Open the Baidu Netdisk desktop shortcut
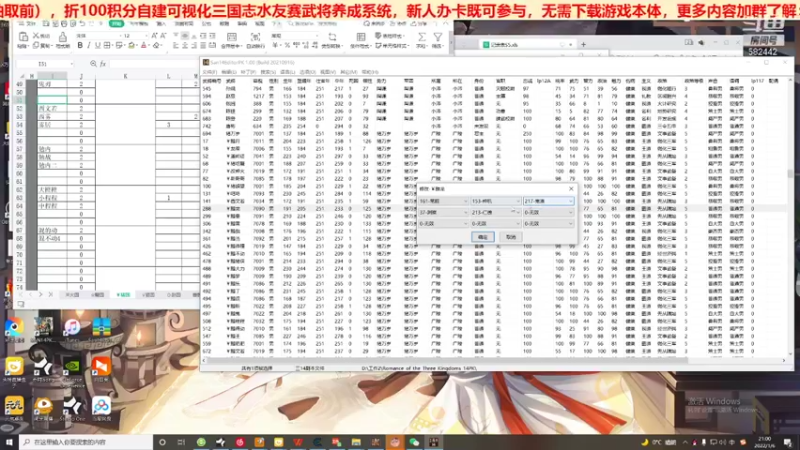 (101, 409)
